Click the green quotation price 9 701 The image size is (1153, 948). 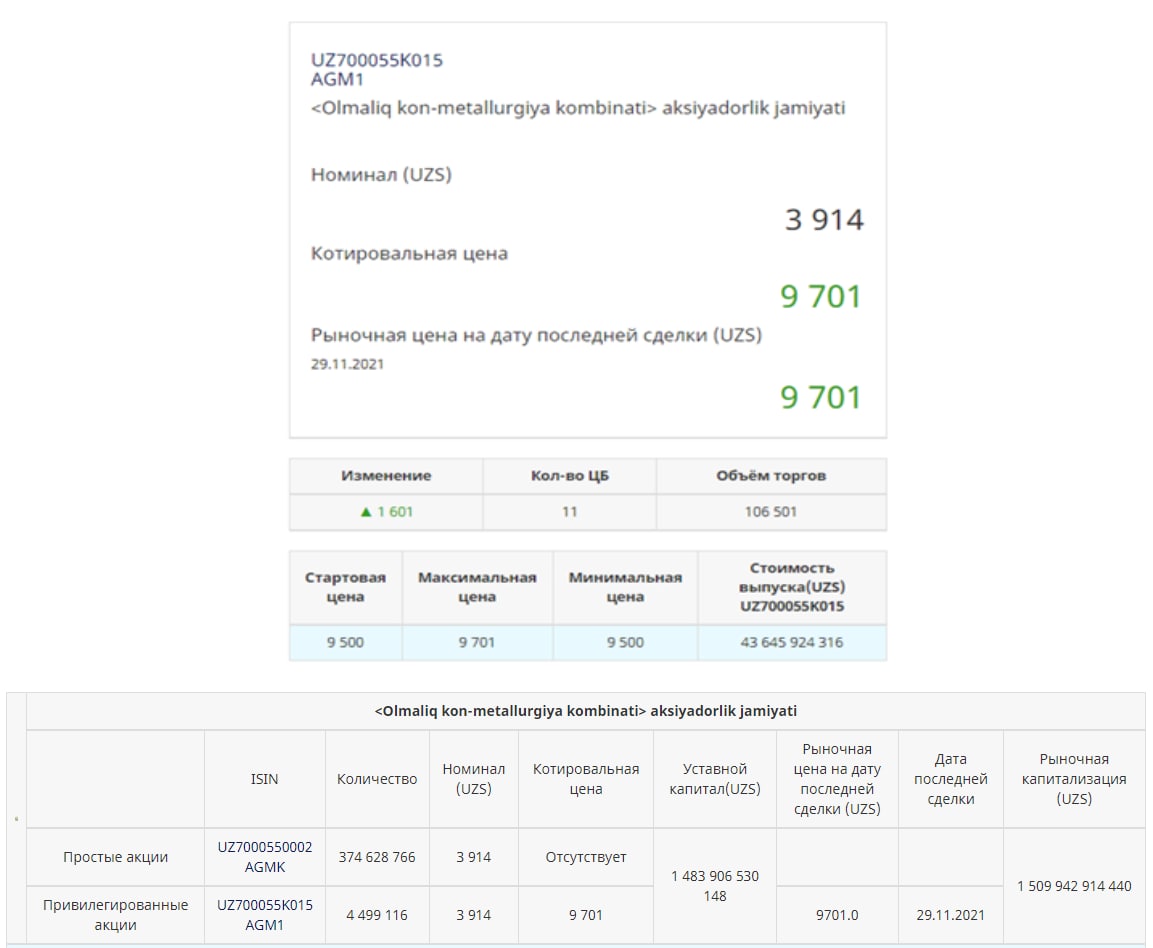821,296
